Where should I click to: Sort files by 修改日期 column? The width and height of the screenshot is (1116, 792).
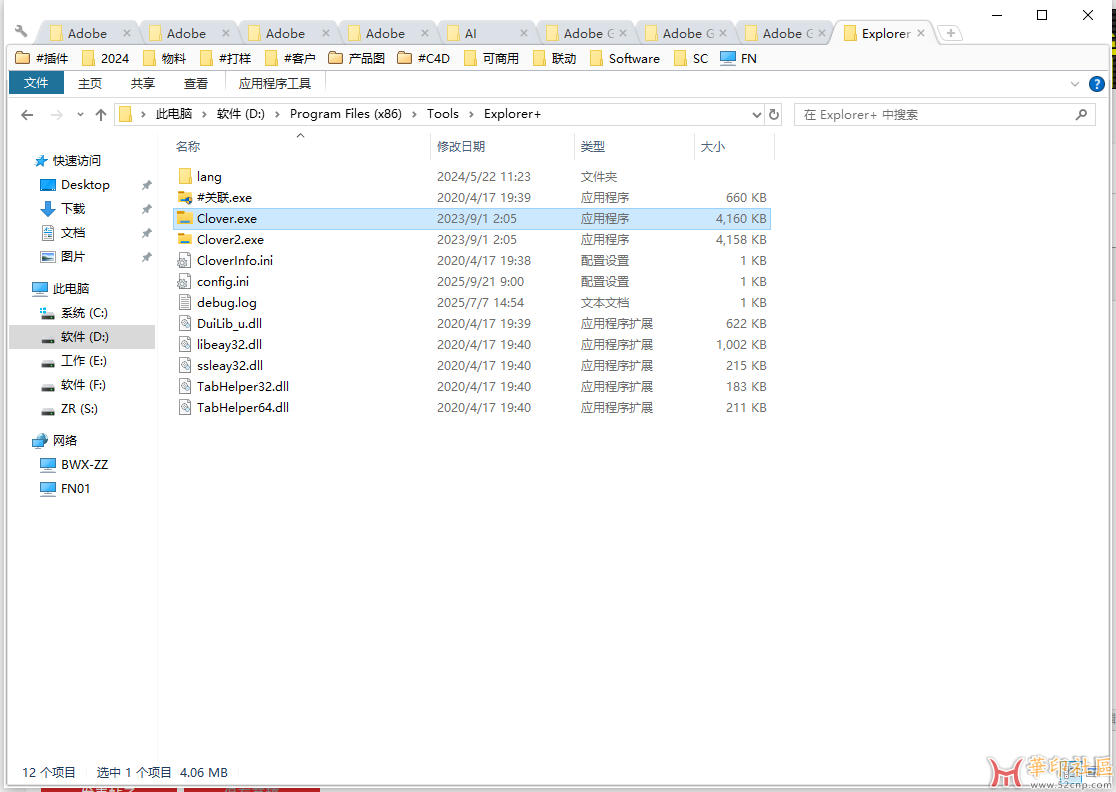point(461,146)
